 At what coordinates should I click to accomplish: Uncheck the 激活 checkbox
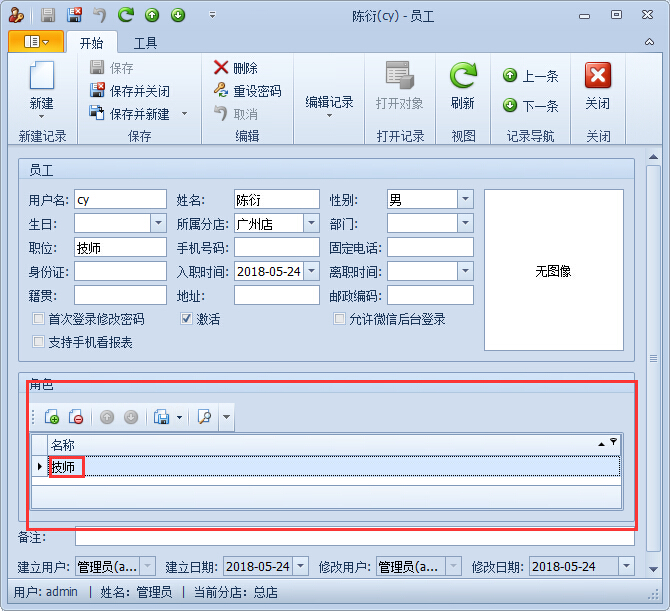[186, 319]
